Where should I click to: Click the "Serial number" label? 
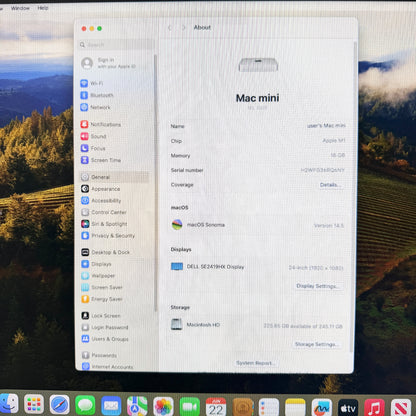187,170
